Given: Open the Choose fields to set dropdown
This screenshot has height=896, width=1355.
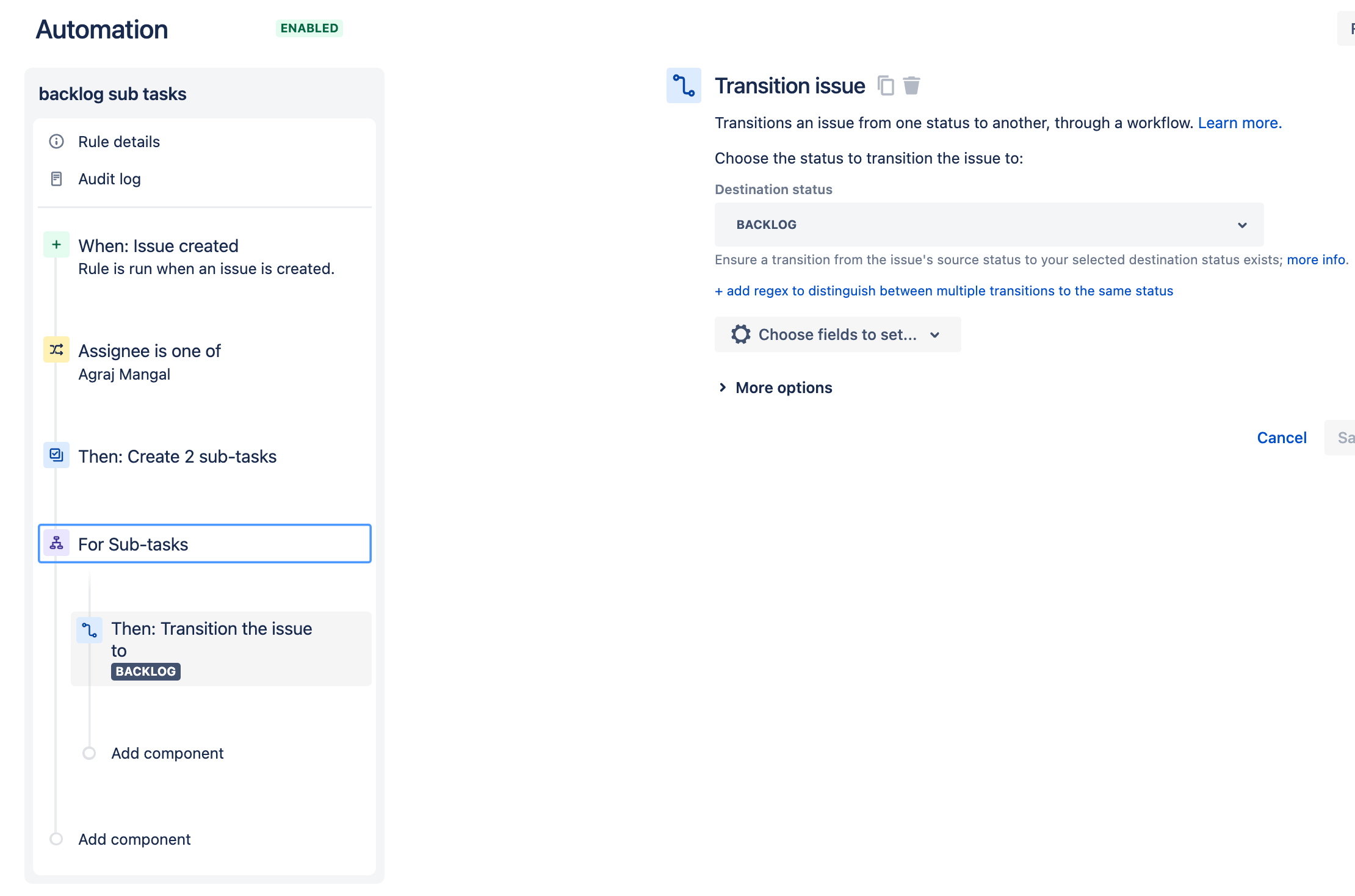Looking at the screenshot, I should pos(837,334).
